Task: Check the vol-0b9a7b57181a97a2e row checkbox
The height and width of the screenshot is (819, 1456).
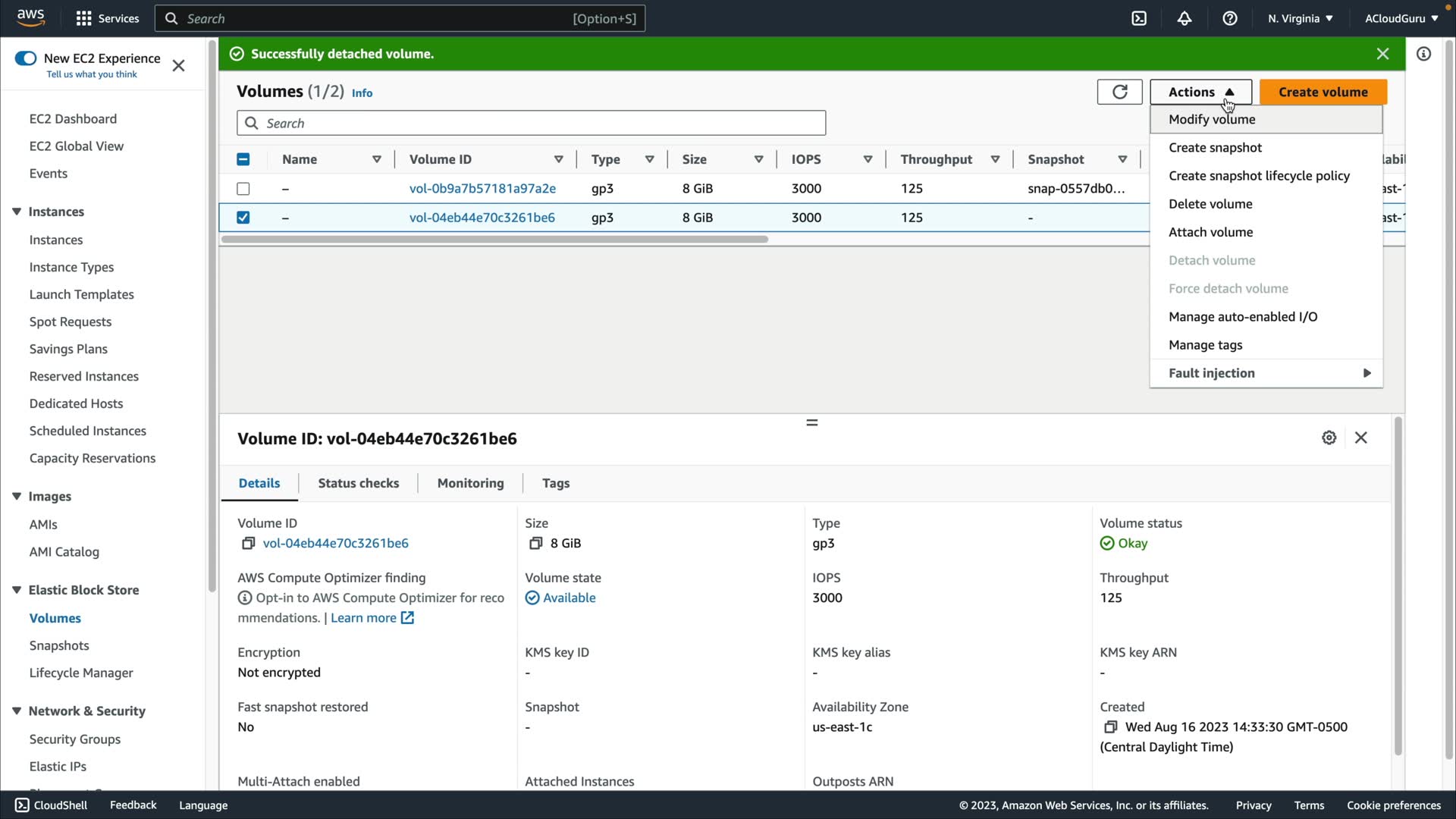Action: pyautogui.click(x=243, y=188)
